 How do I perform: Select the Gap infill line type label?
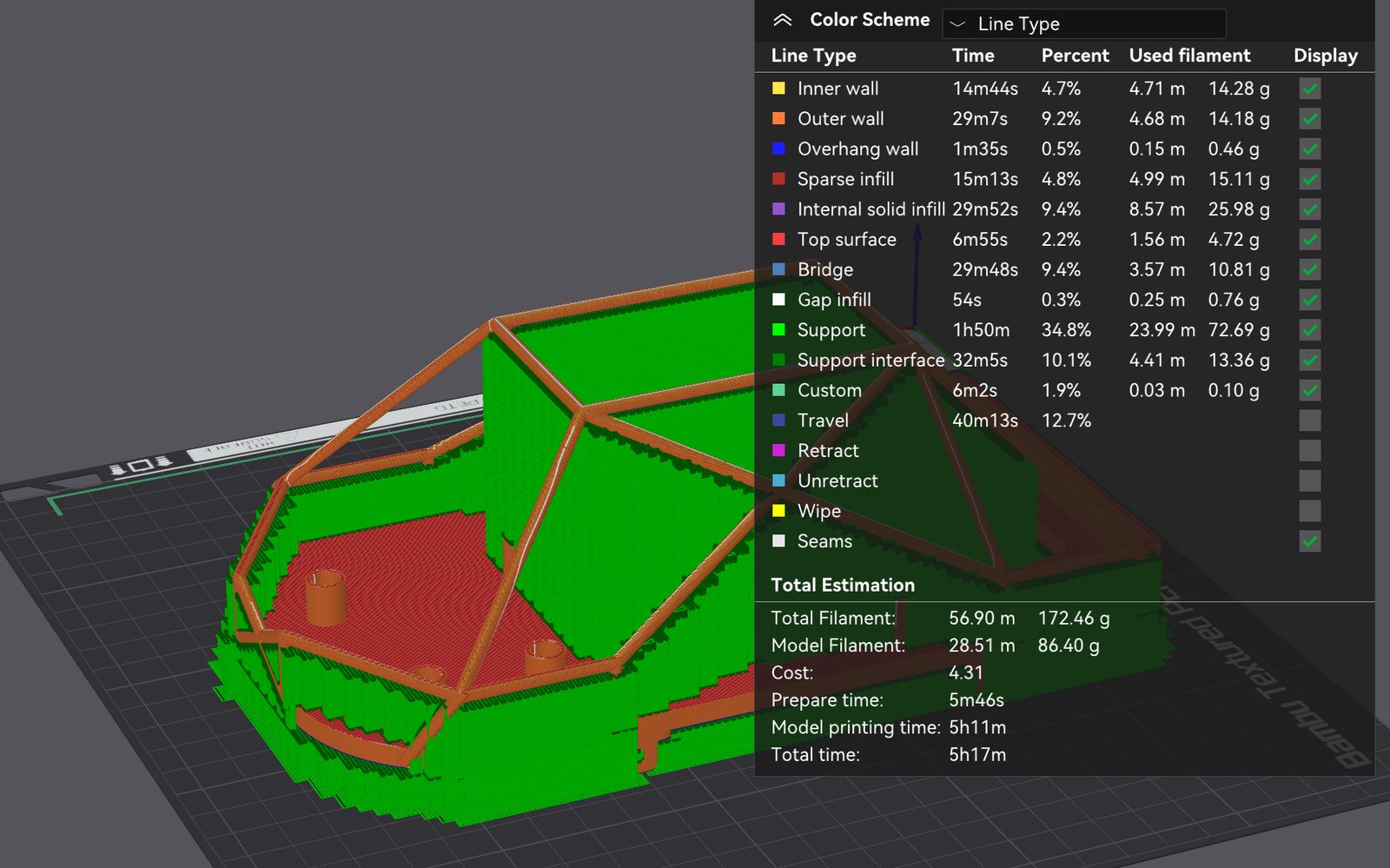834,300
